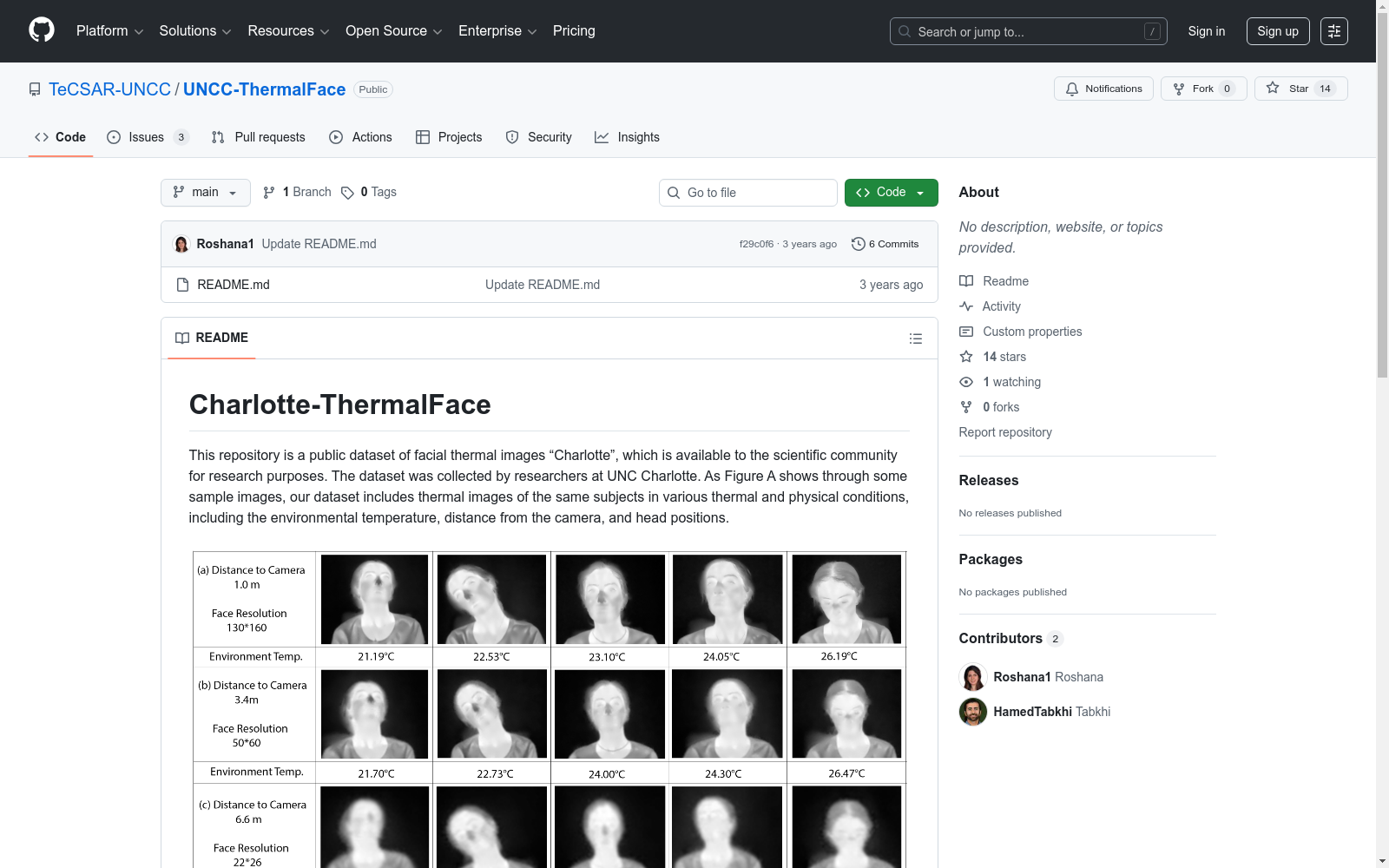Open the README.md file
Image resolution: width=1389 pixels, height=868 pixels.
point(234,285)
